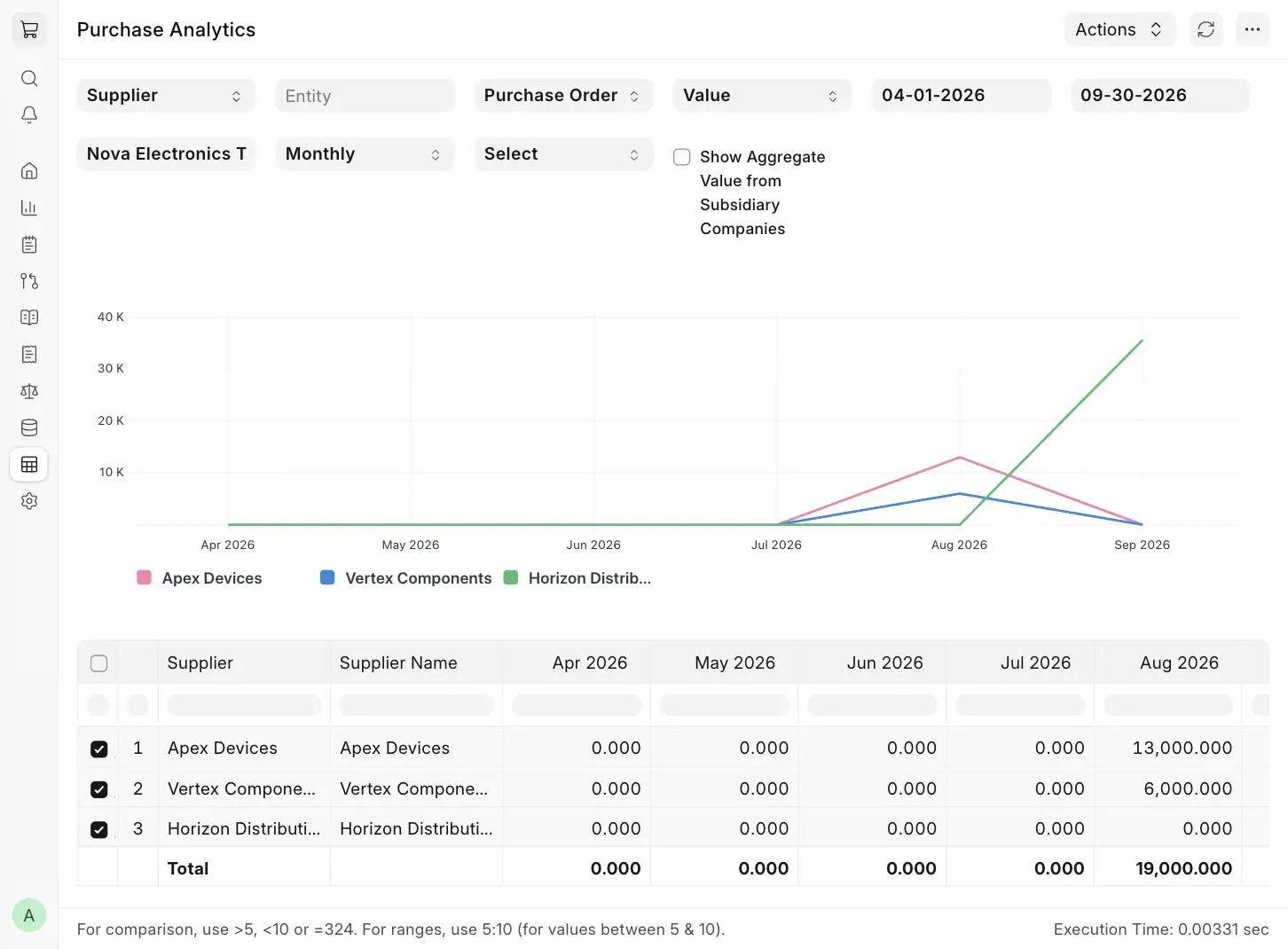This screenshot has width=1288, height=949.
Task: Uncheck the Vertex Components row checkbox
Action: 99,789
